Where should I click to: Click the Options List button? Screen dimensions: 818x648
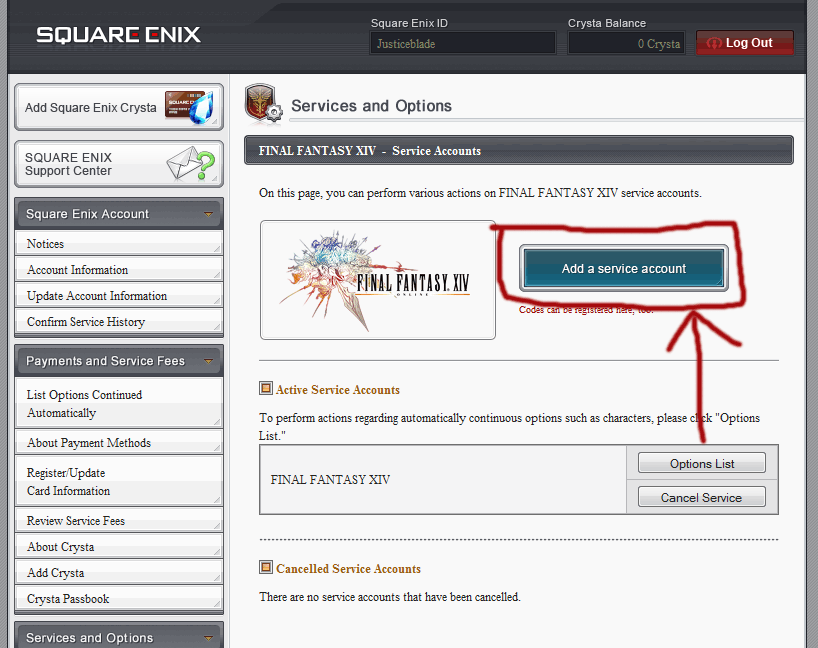701,464
